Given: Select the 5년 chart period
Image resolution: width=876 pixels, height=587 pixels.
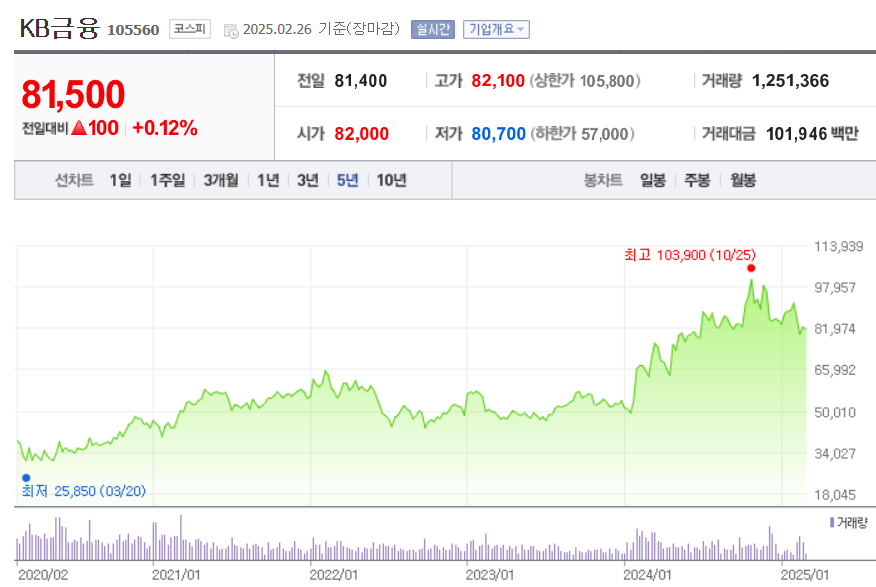Looking at the screenshot, I should (347, 180).
